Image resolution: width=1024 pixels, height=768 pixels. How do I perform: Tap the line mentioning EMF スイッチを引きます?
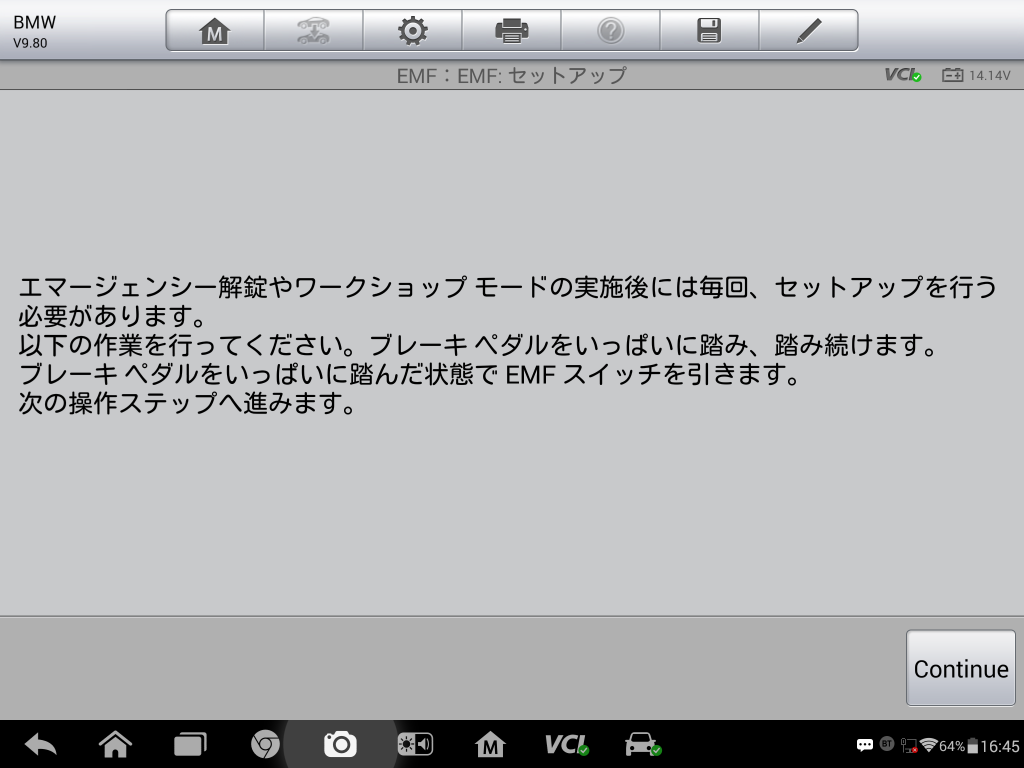coord(409,374)
